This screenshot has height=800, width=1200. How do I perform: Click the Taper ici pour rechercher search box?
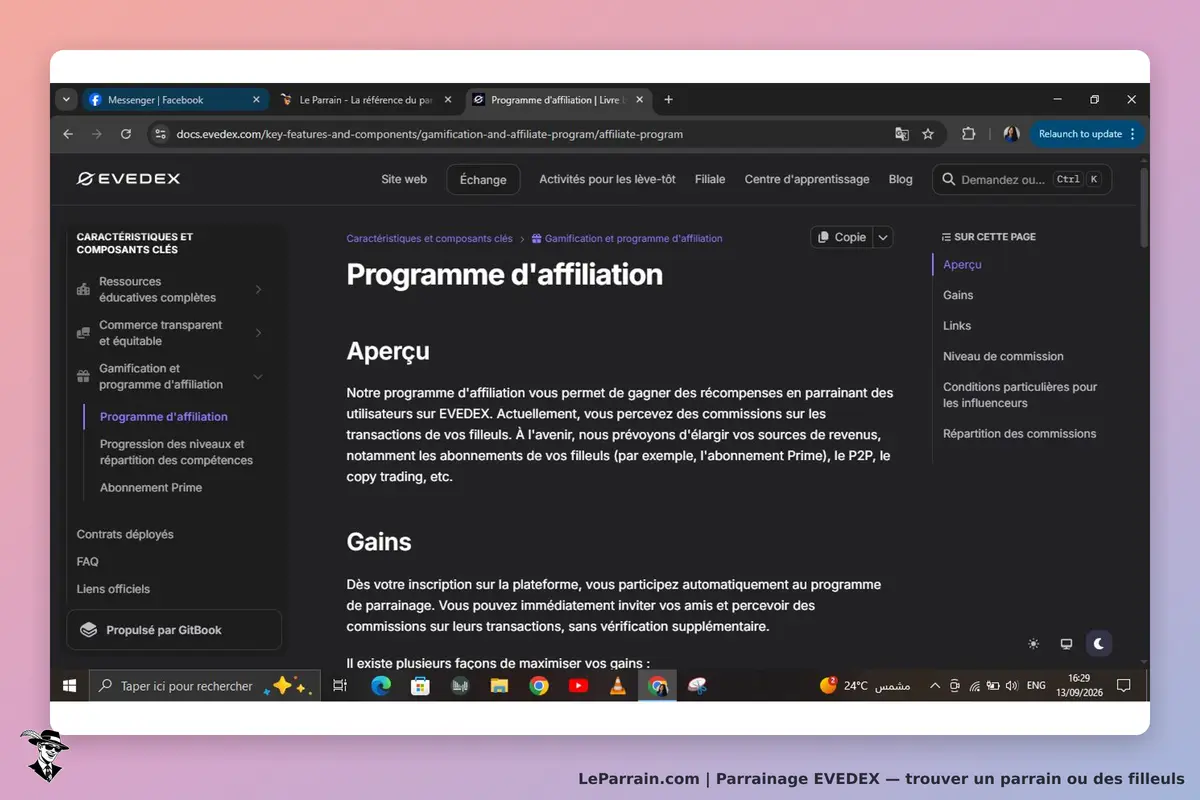204,686
